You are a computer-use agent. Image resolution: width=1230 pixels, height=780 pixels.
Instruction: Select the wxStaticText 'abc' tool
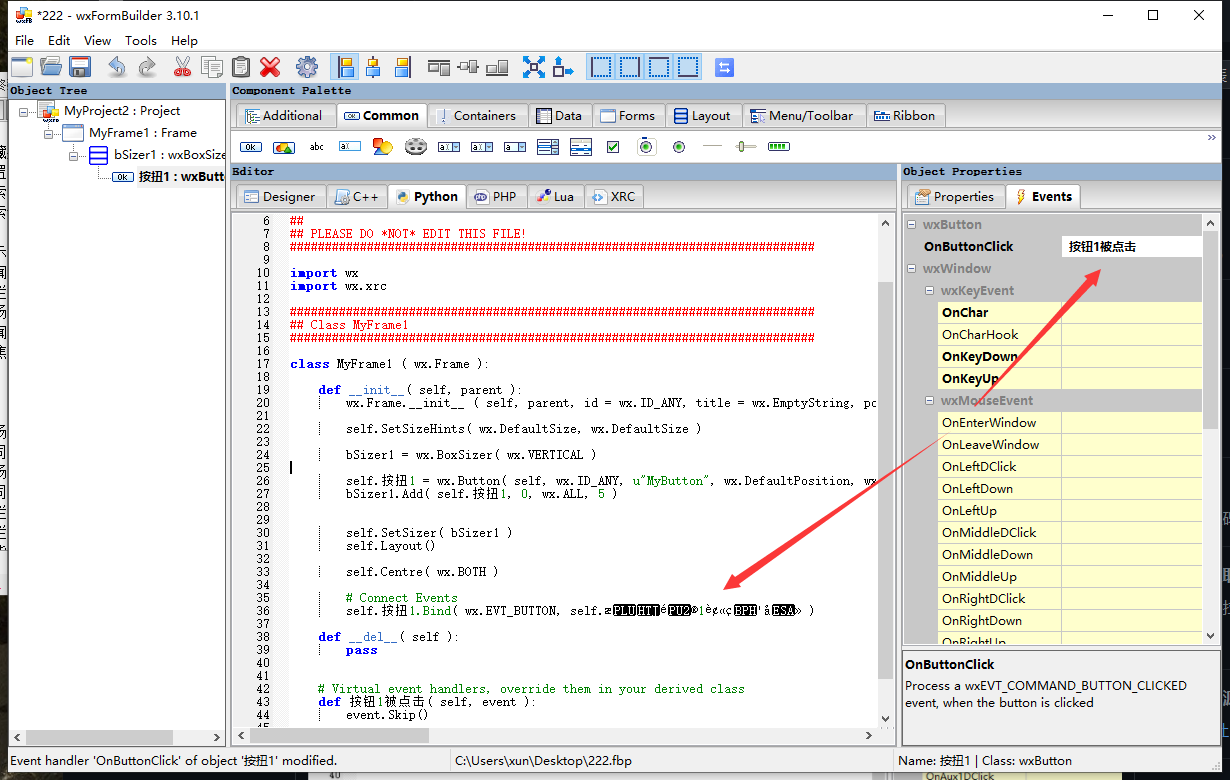coord(316,146)
